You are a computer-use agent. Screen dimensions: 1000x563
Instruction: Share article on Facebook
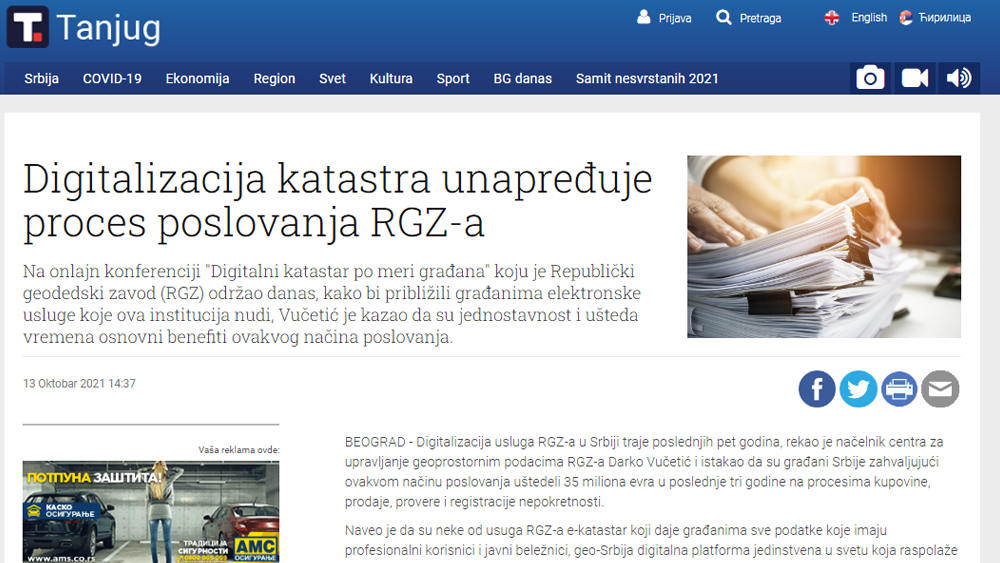pyautogui.click(x=817, y=389)
